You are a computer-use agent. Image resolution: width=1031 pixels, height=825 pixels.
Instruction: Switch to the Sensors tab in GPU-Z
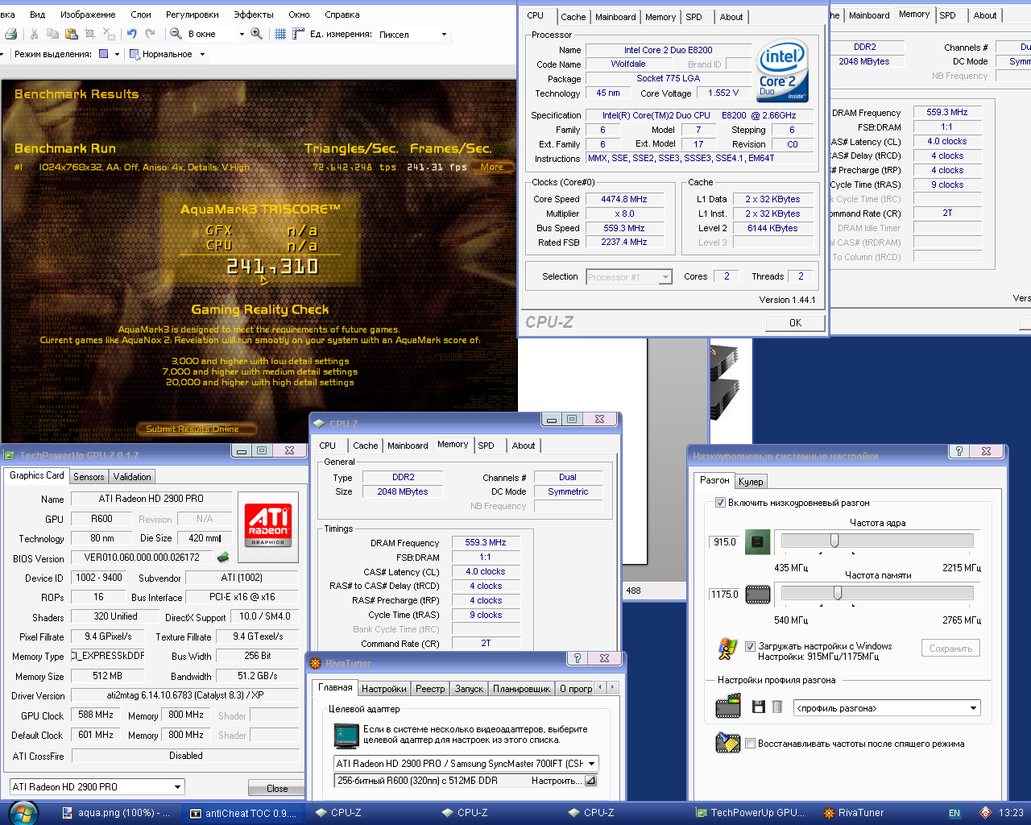89,477
